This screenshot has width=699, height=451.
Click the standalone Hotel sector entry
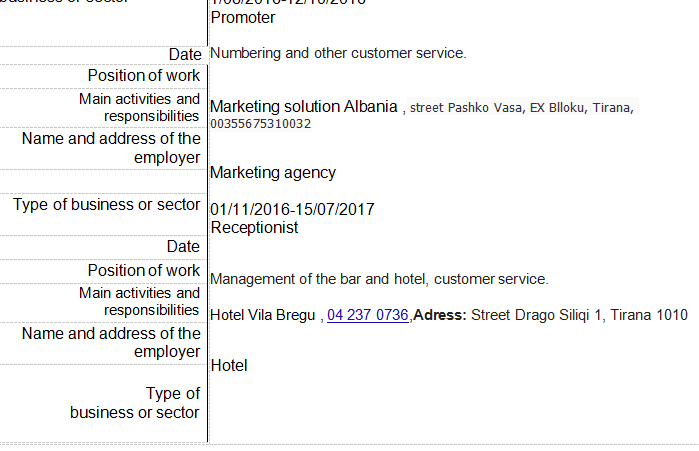click(x=229, y=366)
